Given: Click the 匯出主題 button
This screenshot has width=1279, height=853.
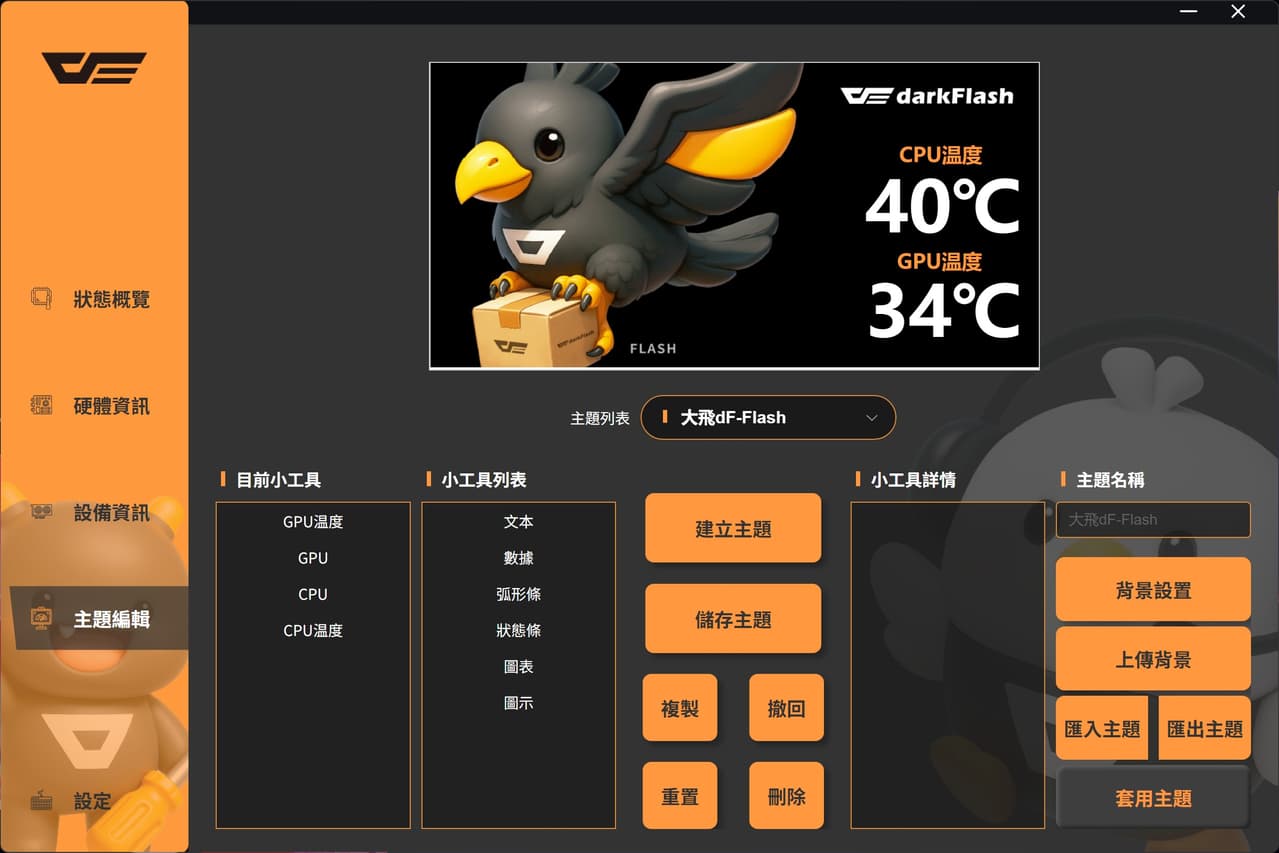Looking at the screenshot, I should 1205,728.
